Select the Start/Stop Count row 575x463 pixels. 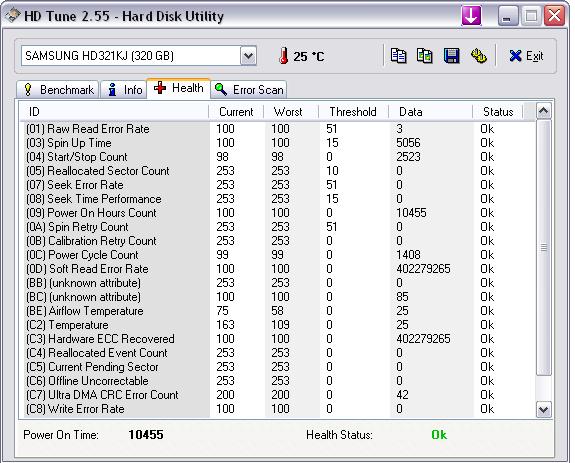coord(279,157)
